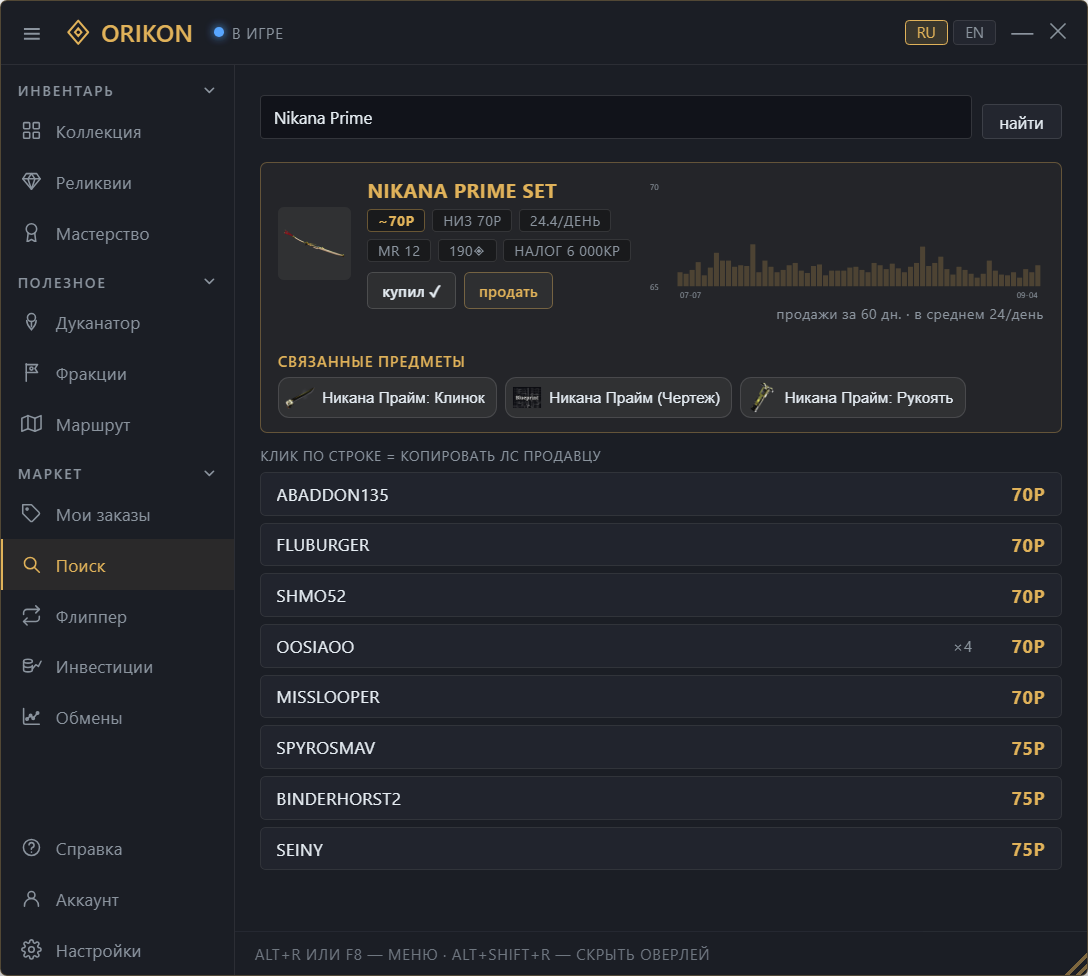
Task: Collapse the ПОЛЕЗНОЕ section chevron
Action: [209, 282]
